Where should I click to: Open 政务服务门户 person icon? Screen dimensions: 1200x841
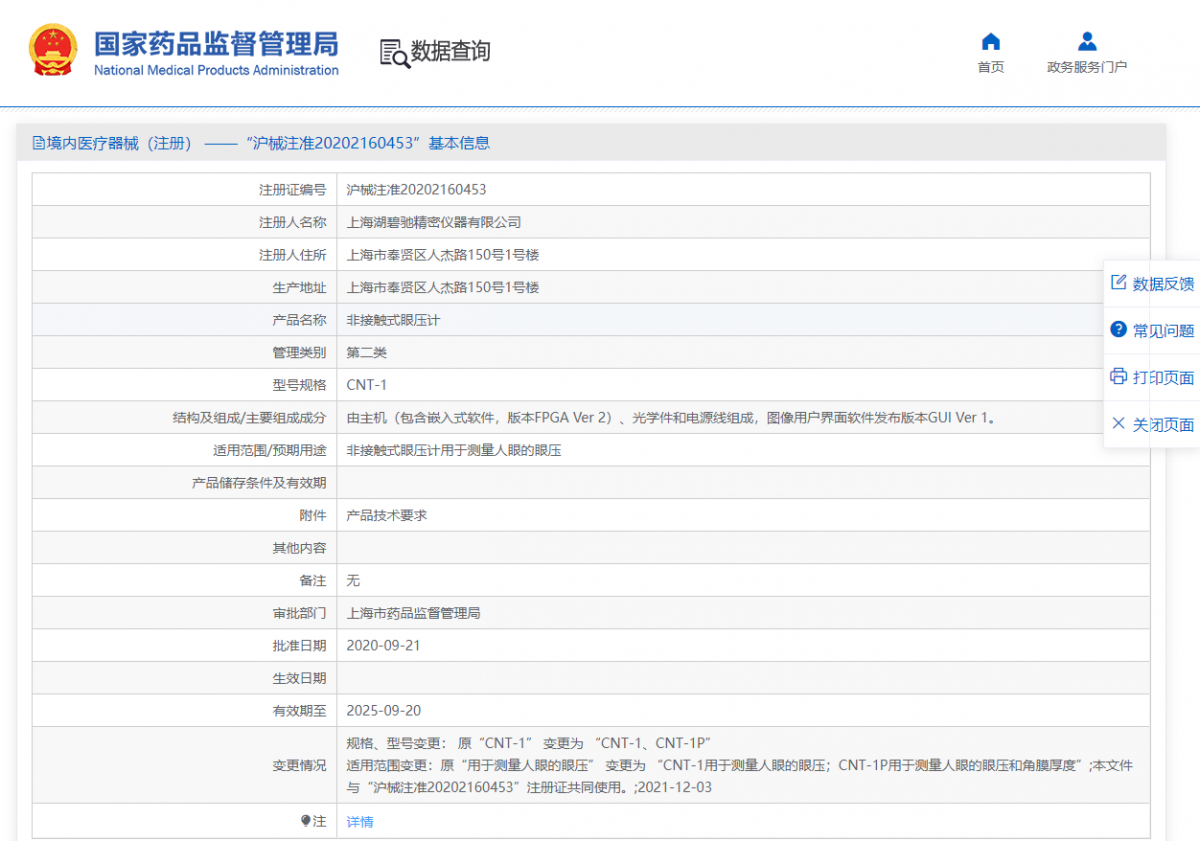click(x=1087, y=41)
